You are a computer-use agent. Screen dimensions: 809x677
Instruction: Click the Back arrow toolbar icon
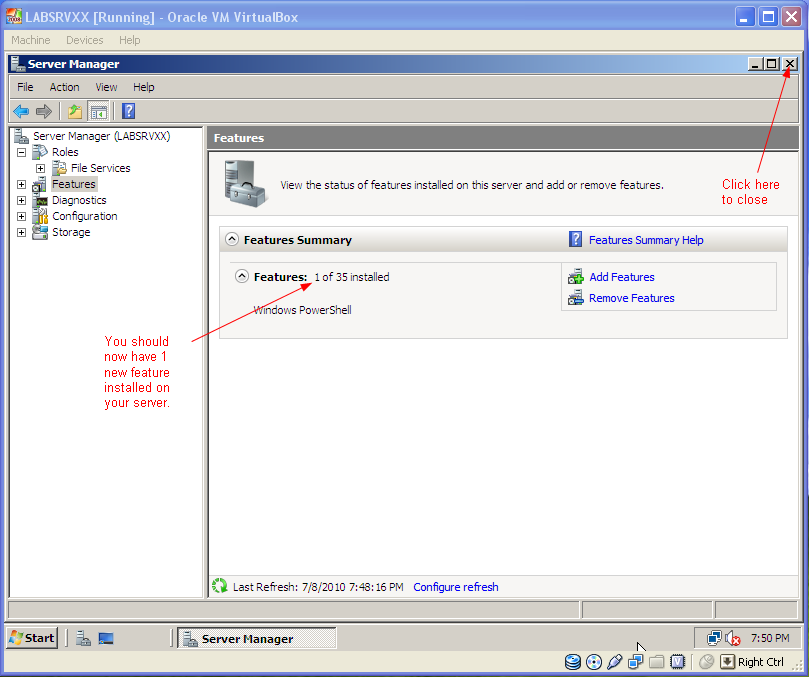coord(21,111)
